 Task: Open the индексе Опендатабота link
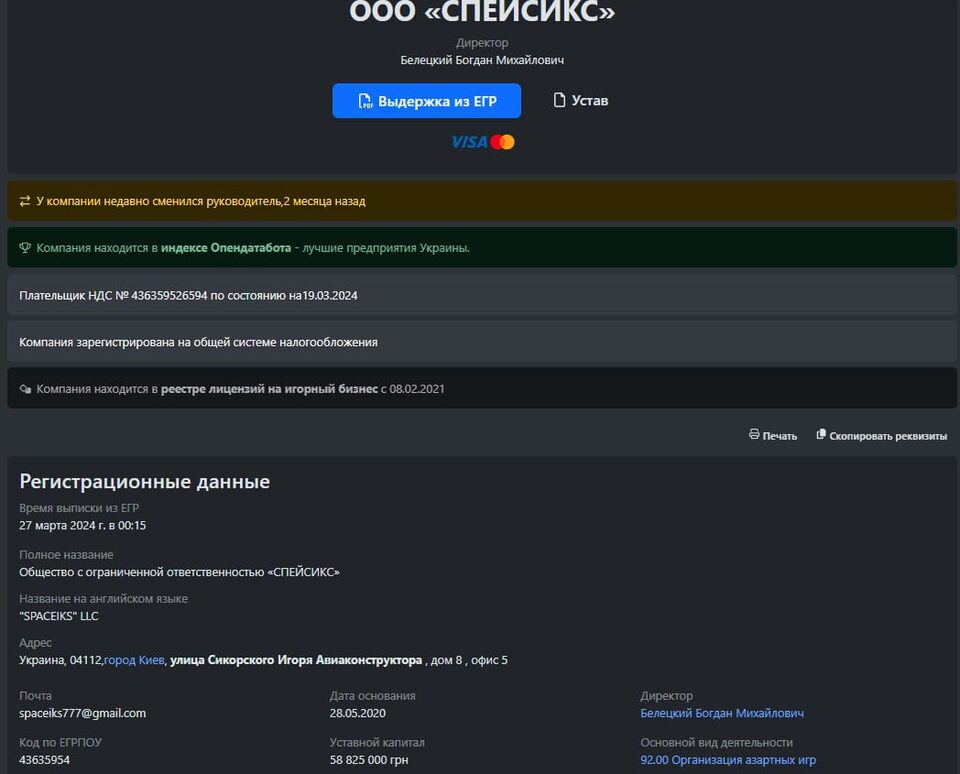226,248
